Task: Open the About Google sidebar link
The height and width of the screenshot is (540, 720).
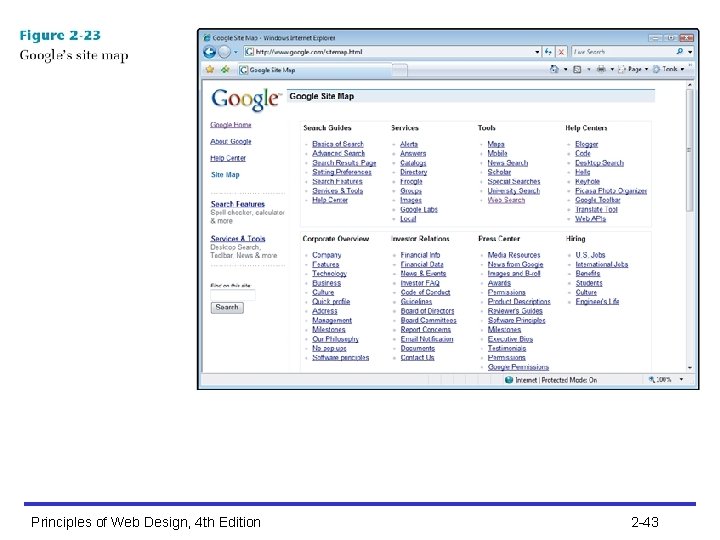Action: [231, 141]
